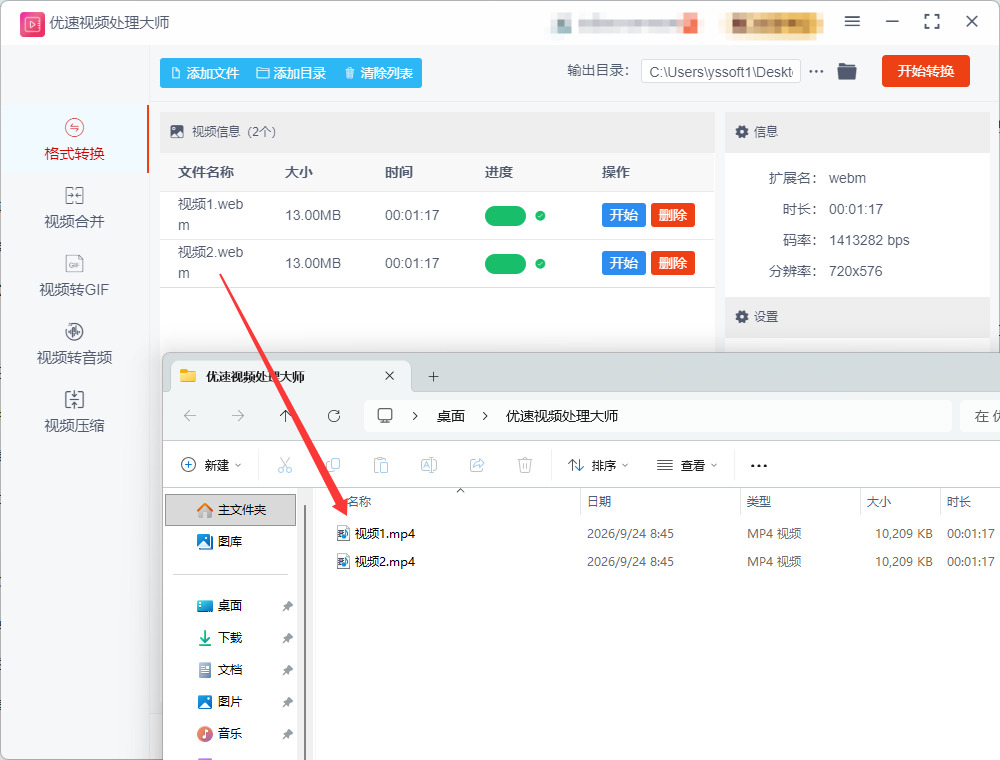Open the 格式转换 format conversion module
Image resolution: width=1000 pixels, height=760 pixels.
coord(74,140)
